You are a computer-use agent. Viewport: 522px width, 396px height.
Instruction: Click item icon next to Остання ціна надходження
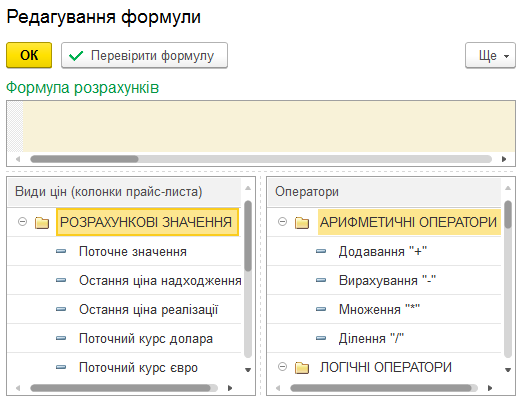61,280
